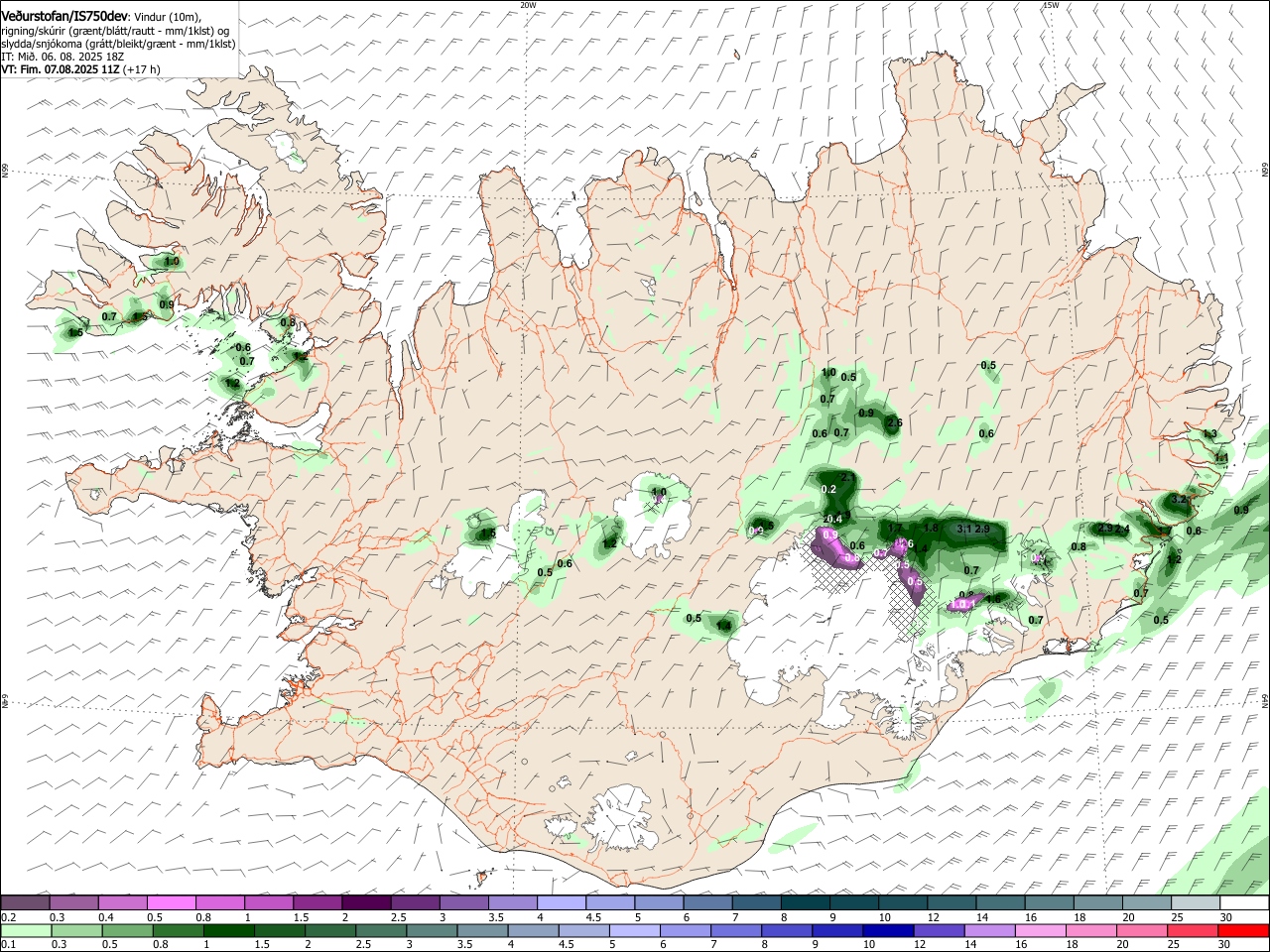Select the light pink 16 rain legend swatch

pyautogui.click(x=1042, y=930)
